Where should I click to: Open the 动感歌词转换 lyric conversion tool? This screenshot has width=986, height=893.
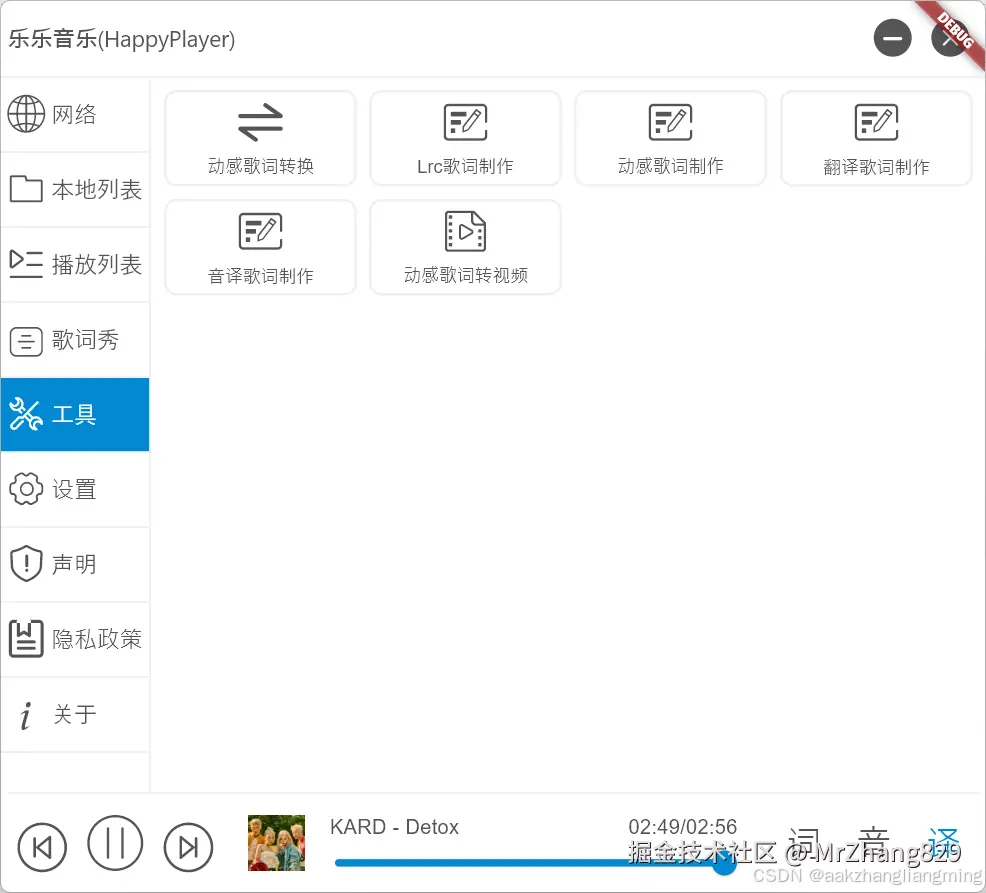[x=260, y=137]
